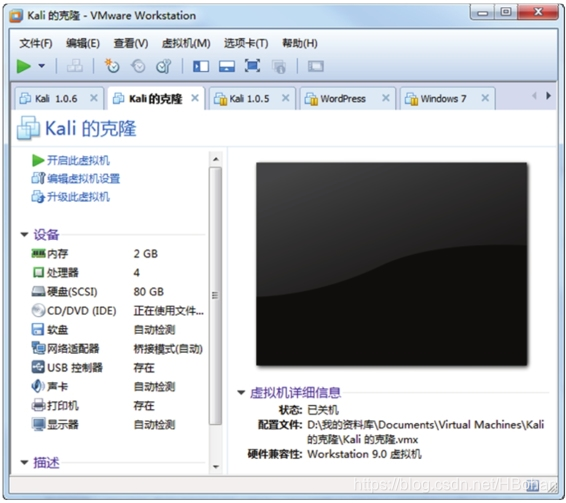Select the 打印机 device row
Screen dimensions: 566x503
point(117,406)
